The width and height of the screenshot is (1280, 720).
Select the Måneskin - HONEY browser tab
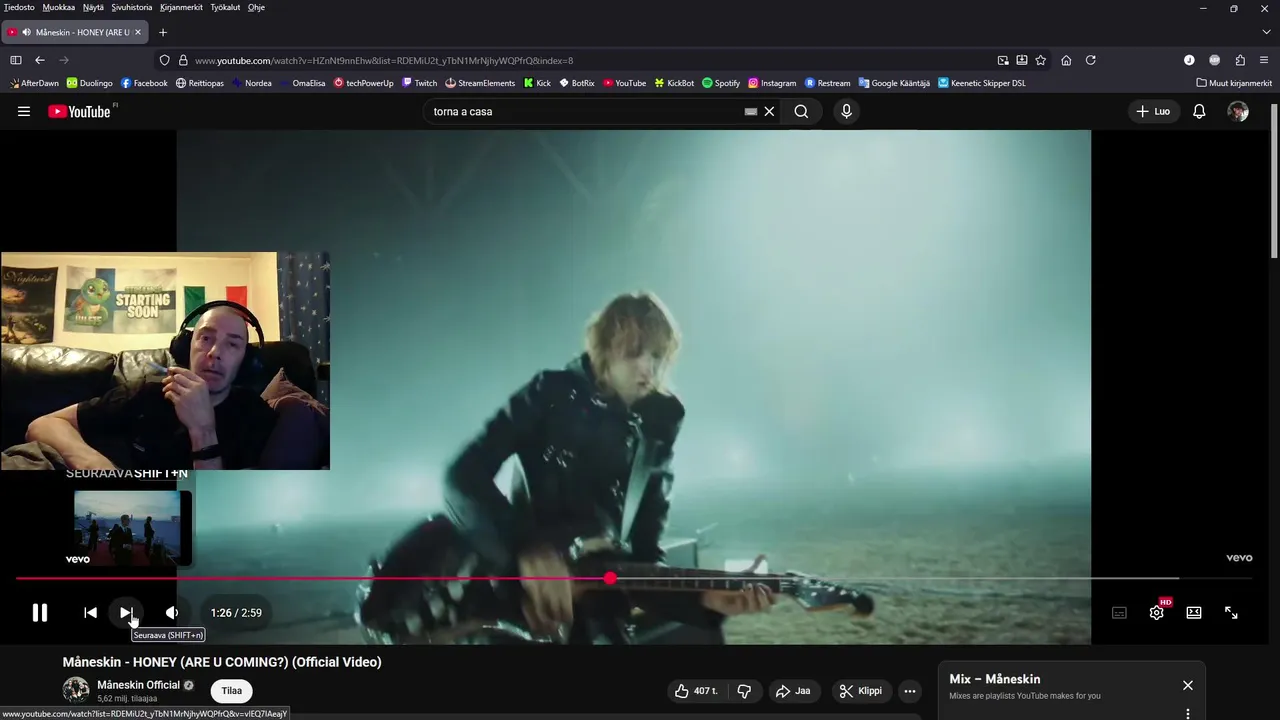pos(75,32)
